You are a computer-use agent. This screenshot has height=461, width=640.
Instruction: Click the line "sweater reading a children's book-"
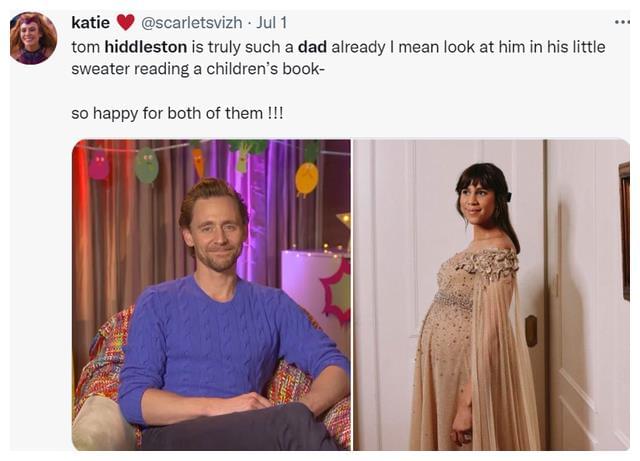[x=198, y=69]
